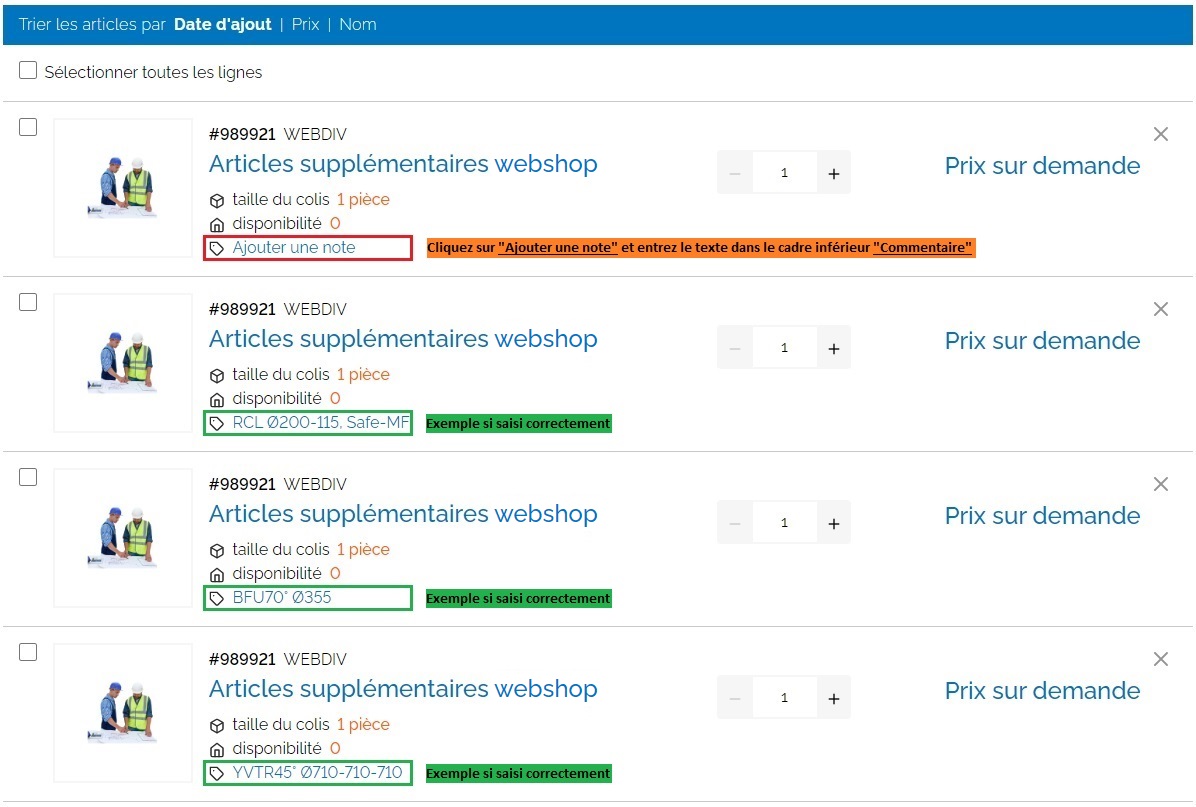Sort articles by Date d'ajout
Image resolution: width=1196 pixels, height=807 pixels.
[222, 24]
